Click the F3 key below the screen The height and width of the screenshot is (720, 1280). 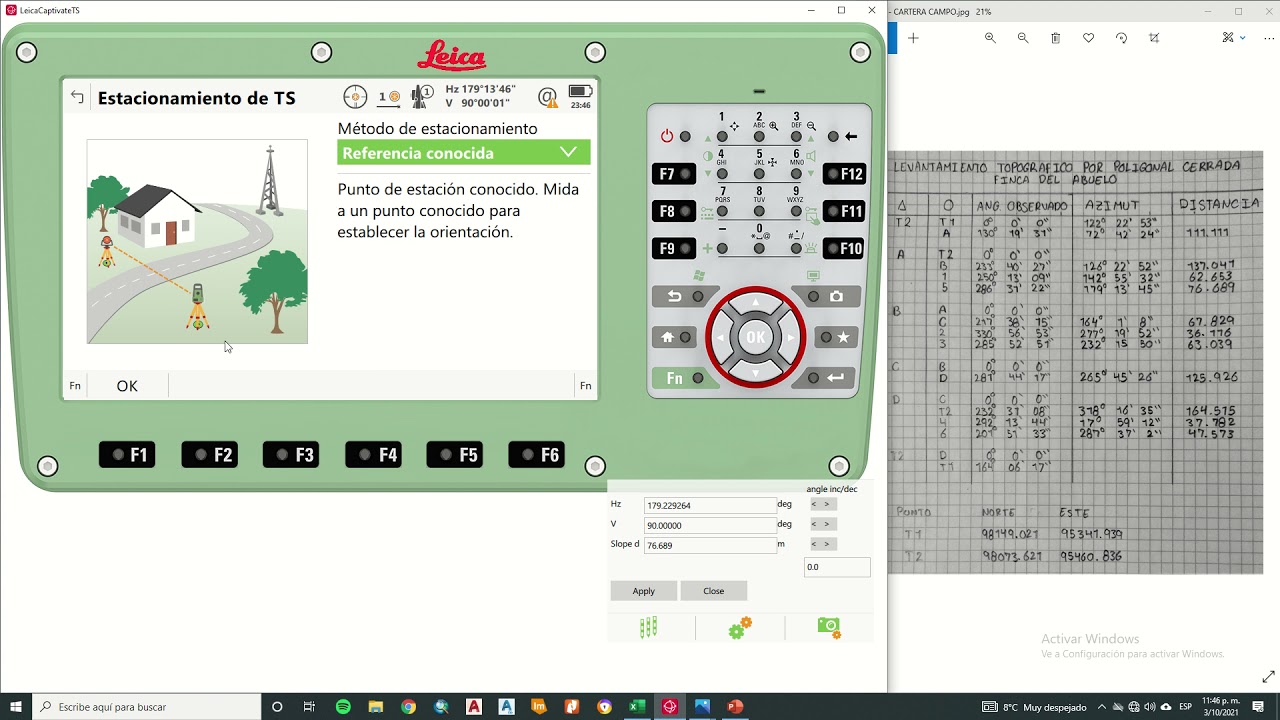(x=291, y=455)
